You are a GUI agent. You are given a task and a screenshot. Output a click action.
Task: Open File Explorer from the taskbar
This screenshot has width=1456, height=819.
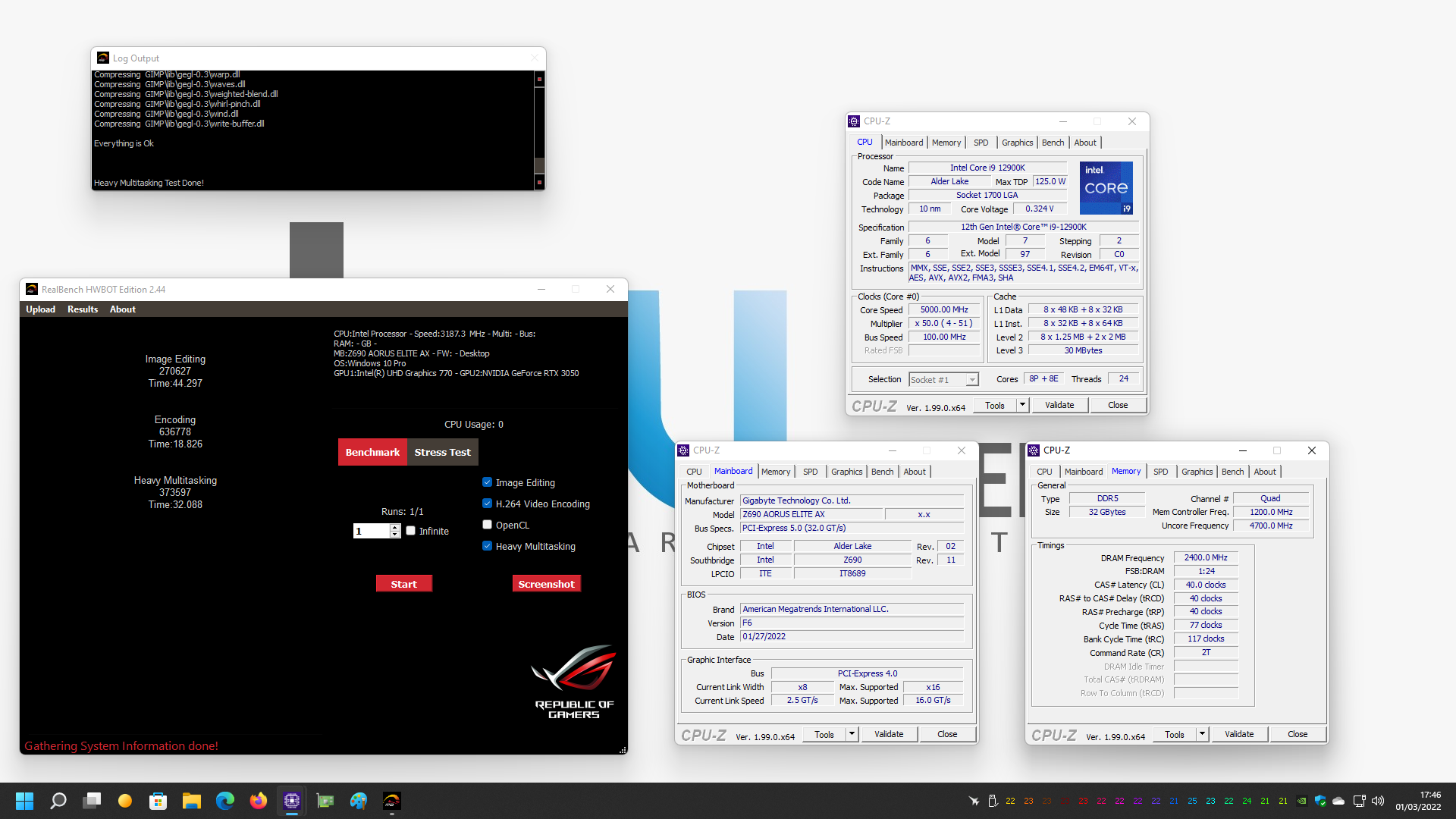click(x=192, y=801)
